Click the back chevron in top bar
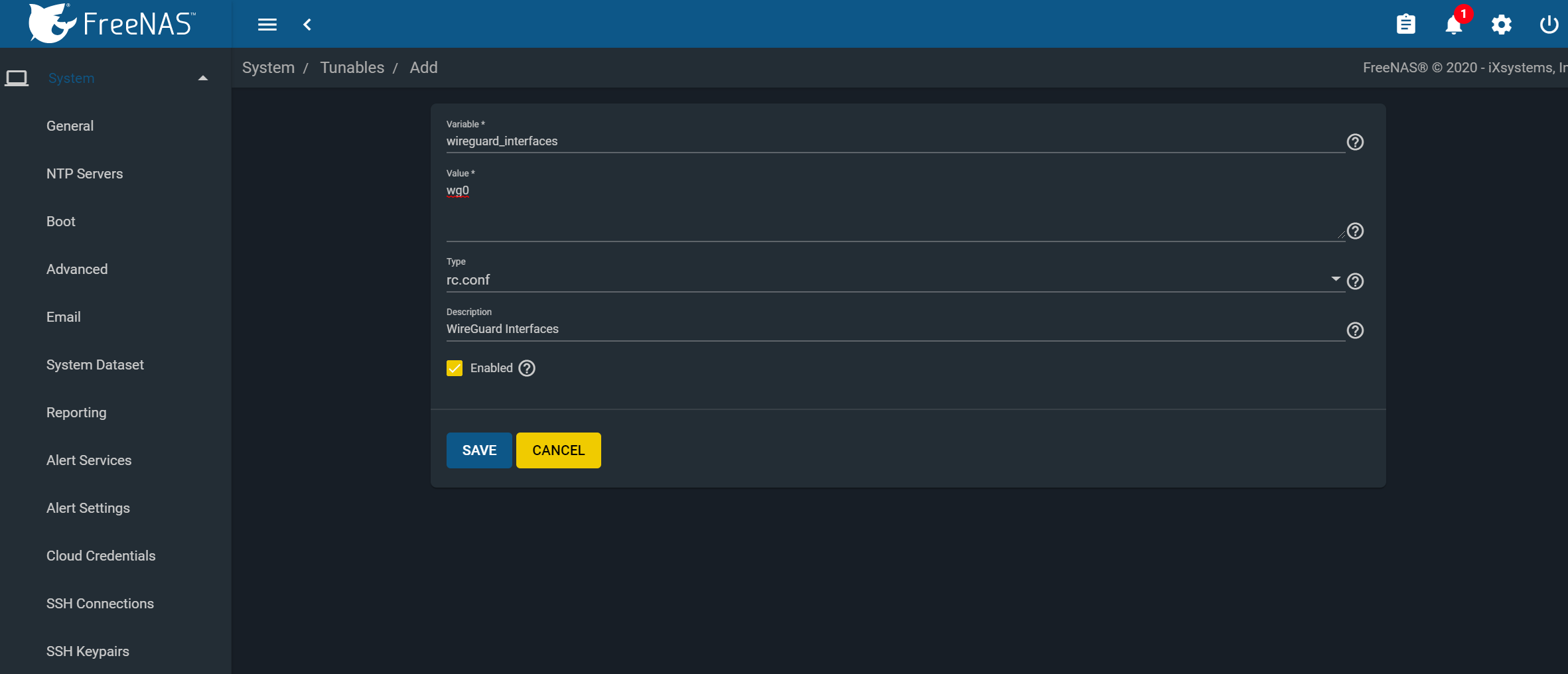 pos(307,25)
